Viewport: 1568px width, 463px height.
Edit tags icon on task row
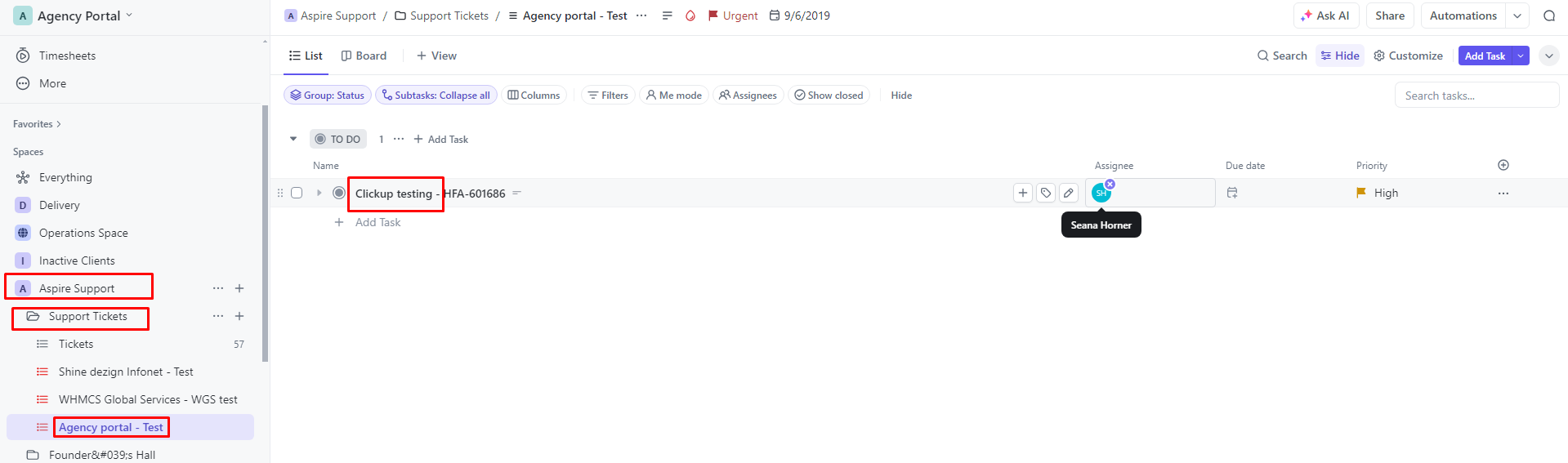pos(1046,193)
